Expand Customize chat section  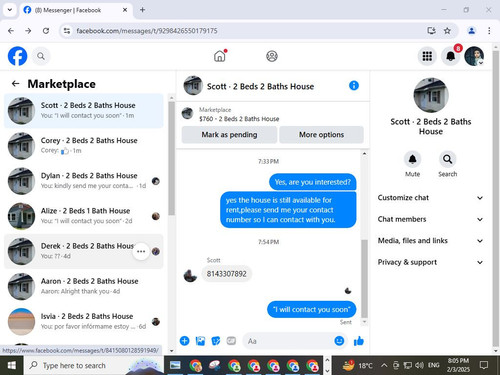[x=430, y=198]
